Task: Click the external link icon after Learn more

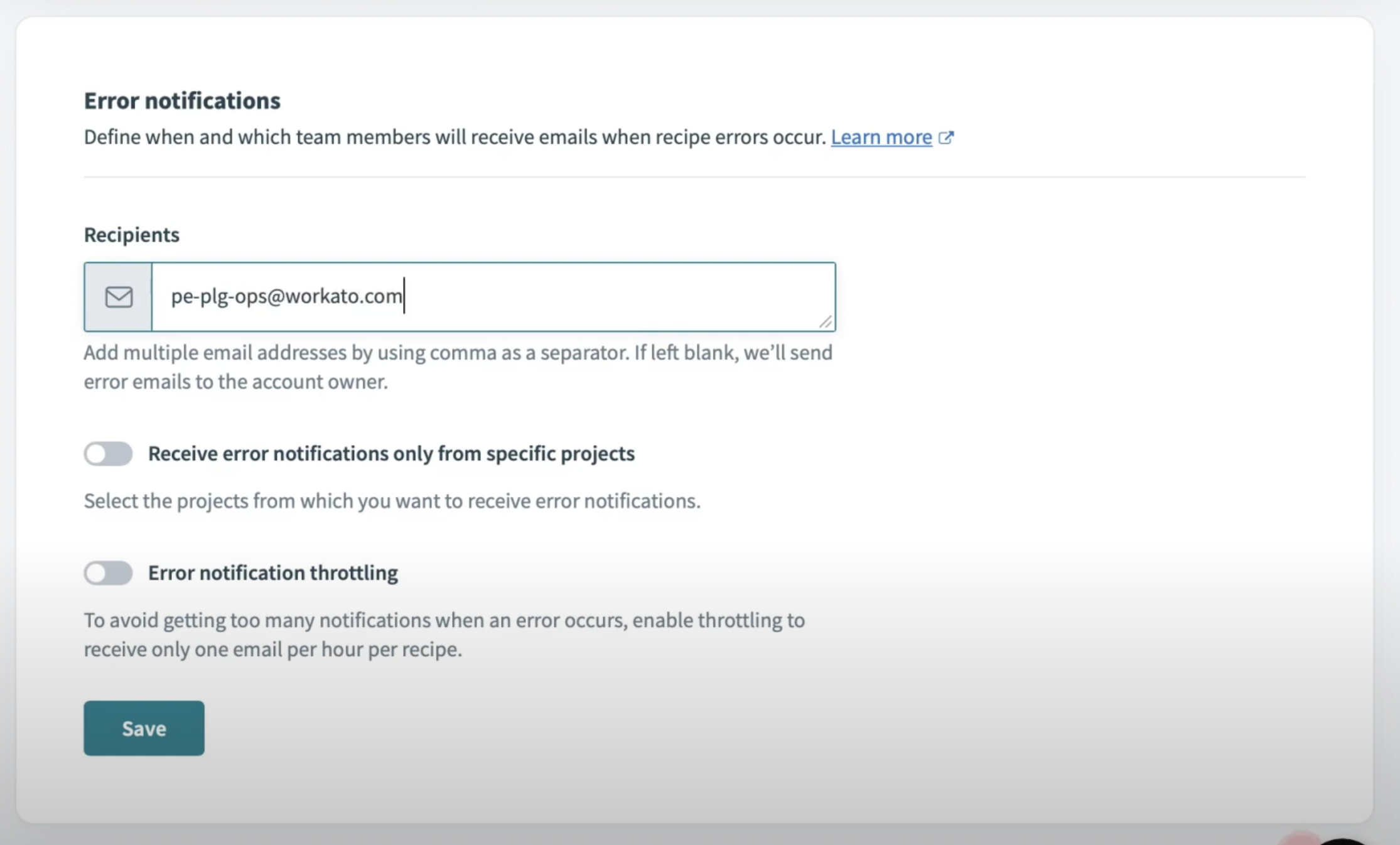Action: (946, 137)
